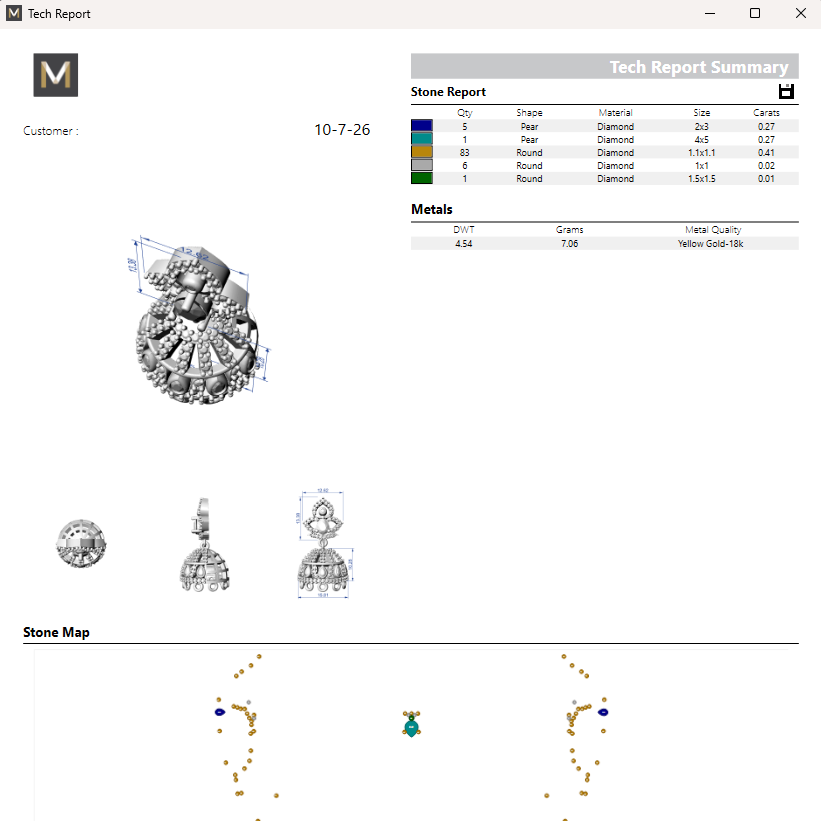Click the carats value 0.02

(x=766, y=165)
